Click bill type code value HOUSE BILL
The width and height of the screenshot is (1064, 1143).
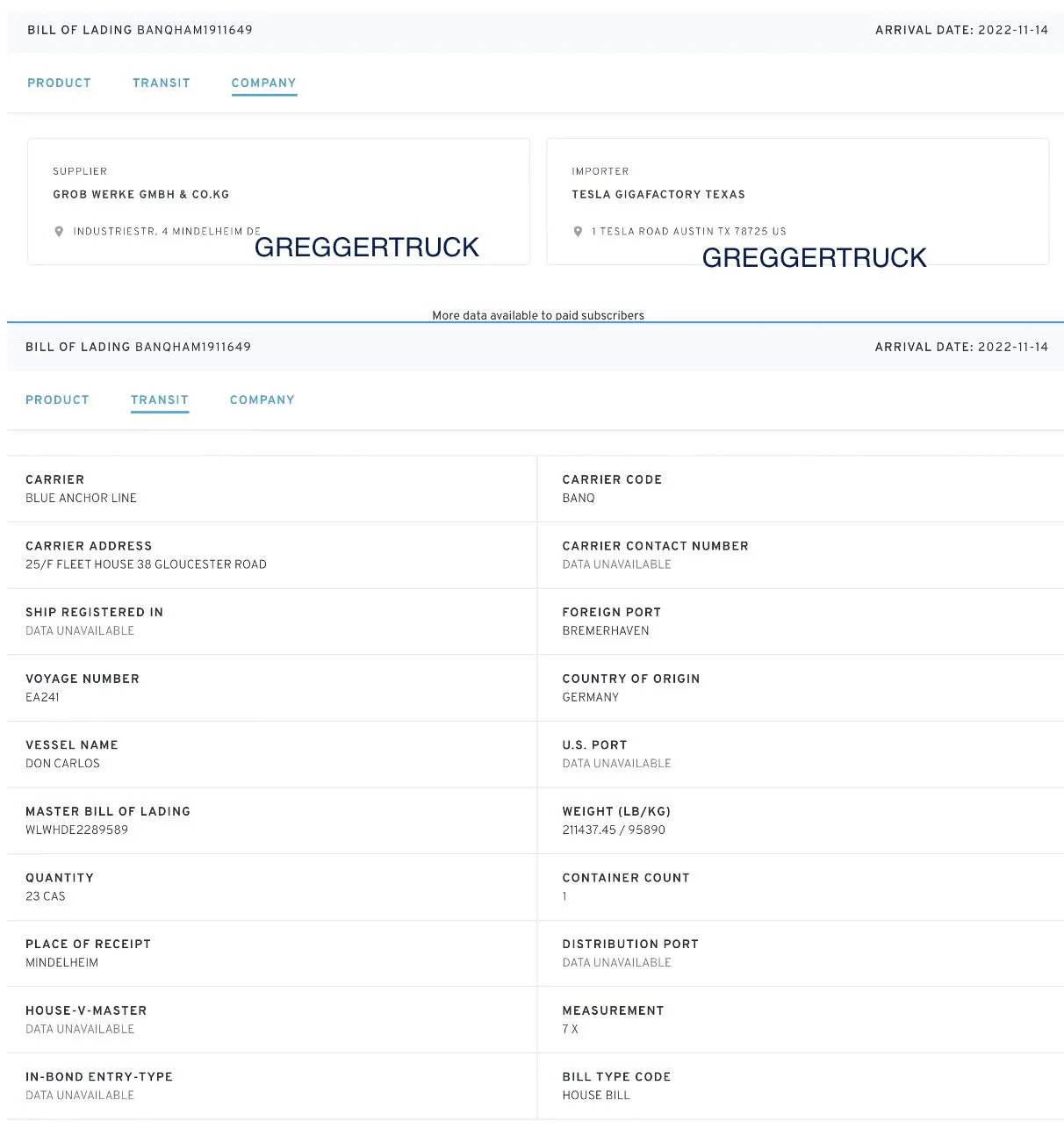(x=596, y=1095)
